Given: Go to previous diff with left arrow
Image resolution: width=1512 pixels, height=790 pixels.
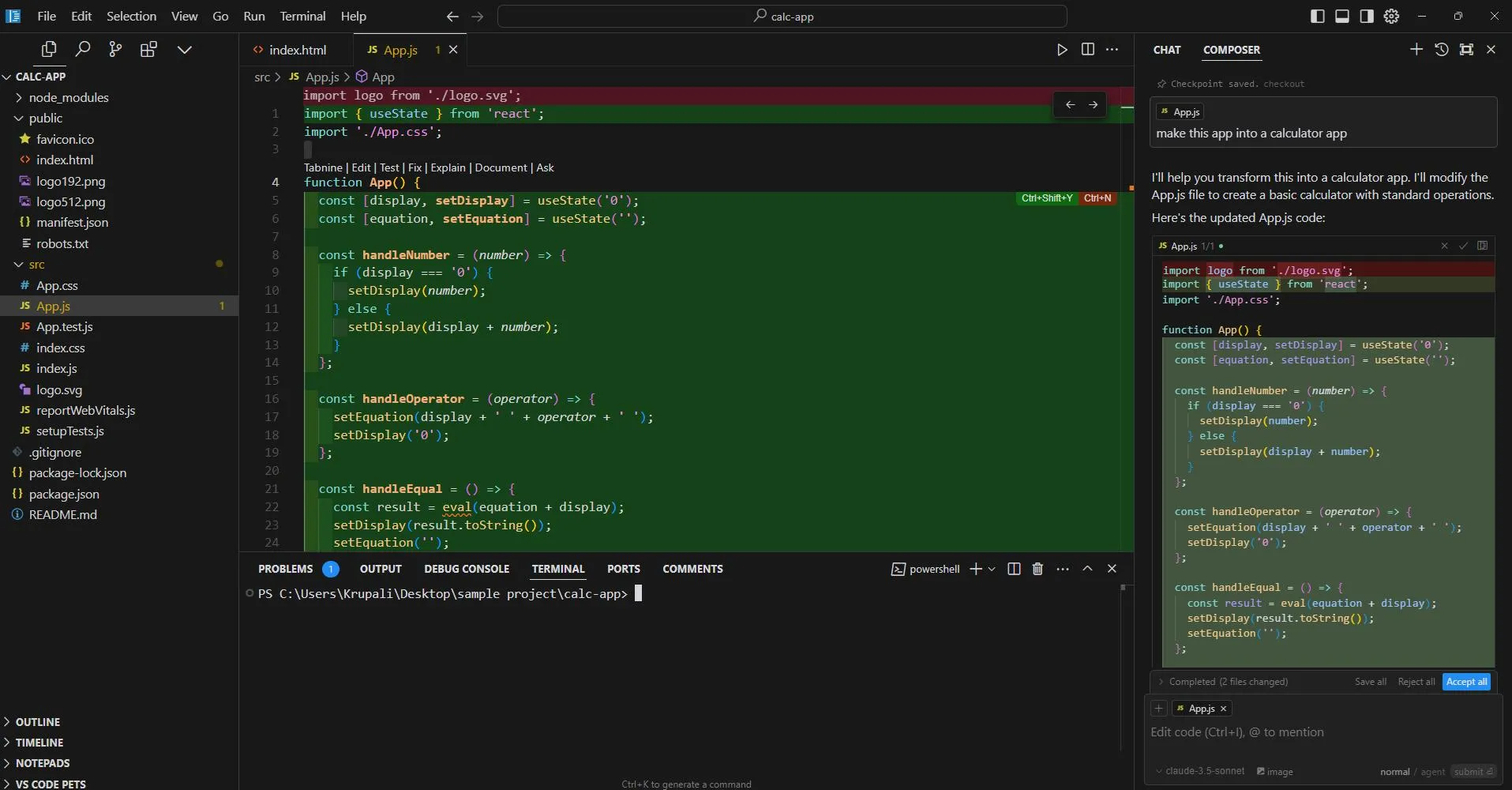Looking at the screenshot, I should [x=1070, y=104].
